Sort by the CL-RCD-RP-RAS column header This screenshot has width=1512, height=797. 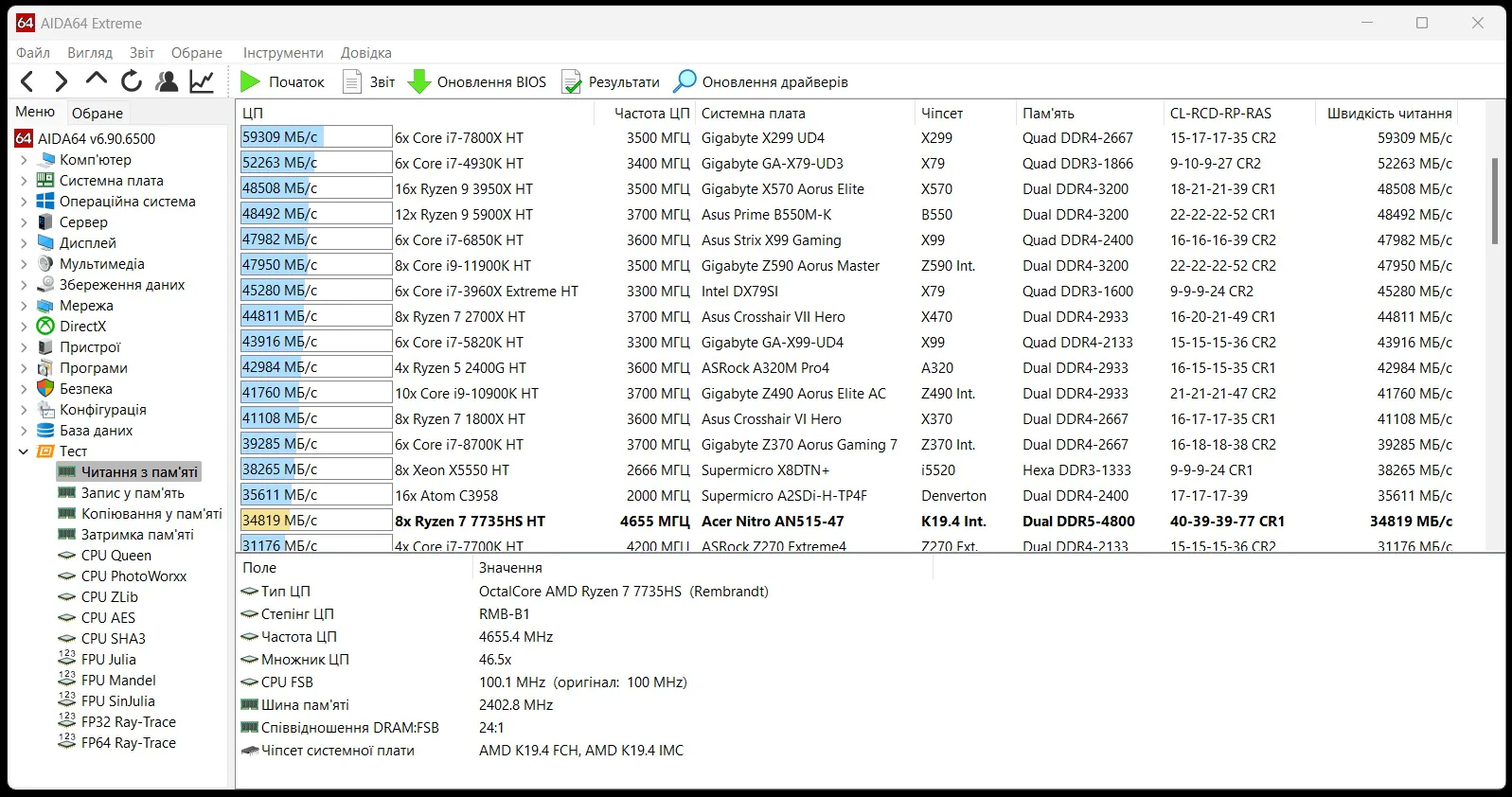click(1239, 113)
